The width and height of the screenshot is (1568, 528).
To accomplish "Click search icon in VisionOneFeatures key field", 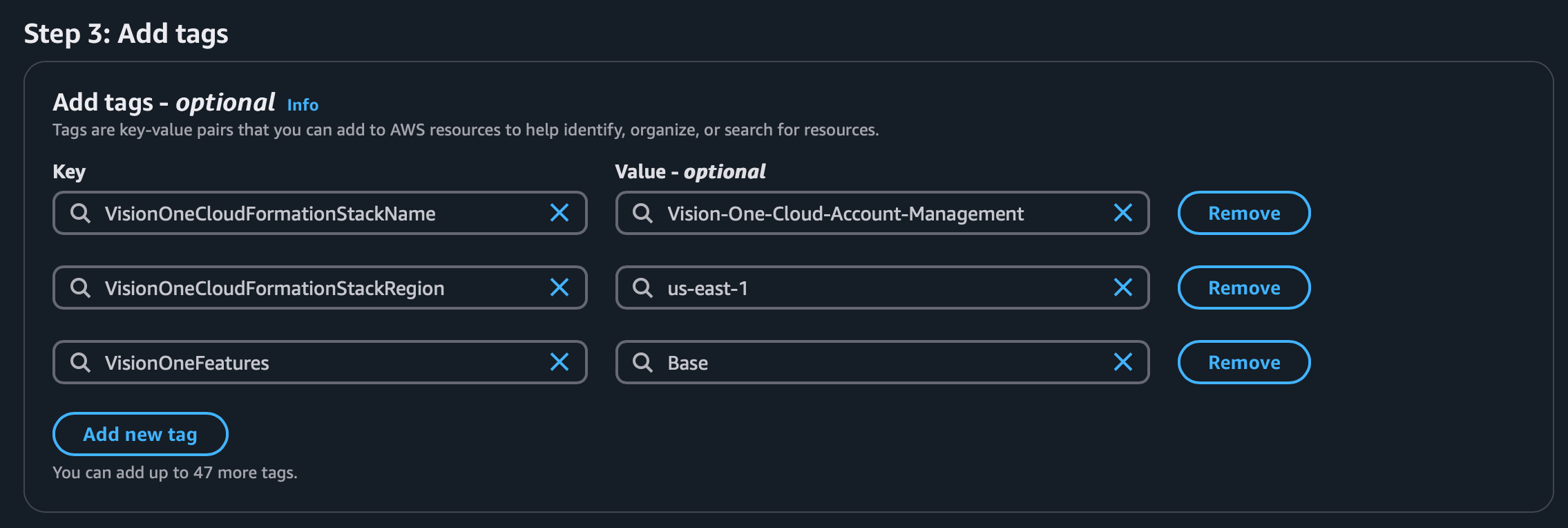I will pos(81,362).
